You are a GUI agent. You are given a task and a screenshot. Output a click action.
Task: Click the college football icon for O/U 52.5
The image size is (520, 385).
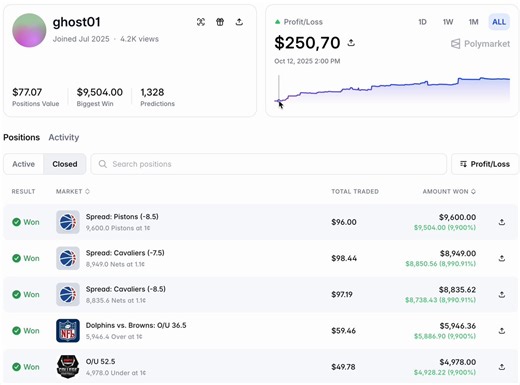pos(68,367)
